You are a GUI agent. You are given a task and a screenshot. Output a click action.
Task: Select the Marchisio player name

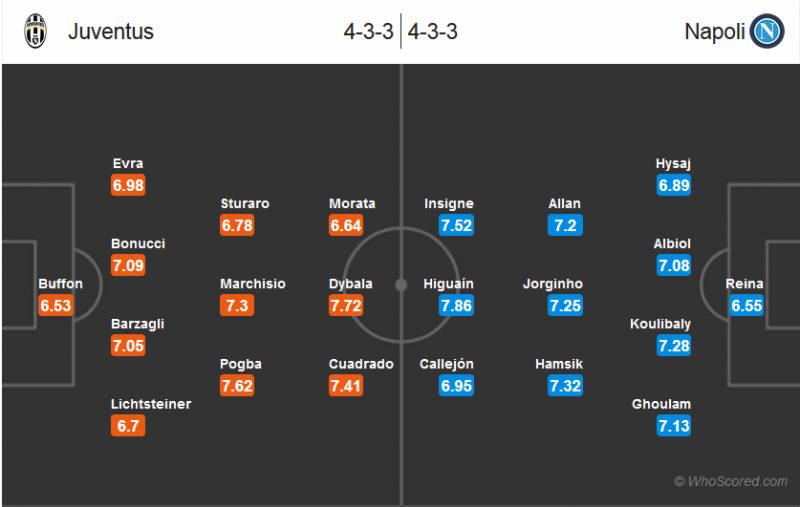253,284
